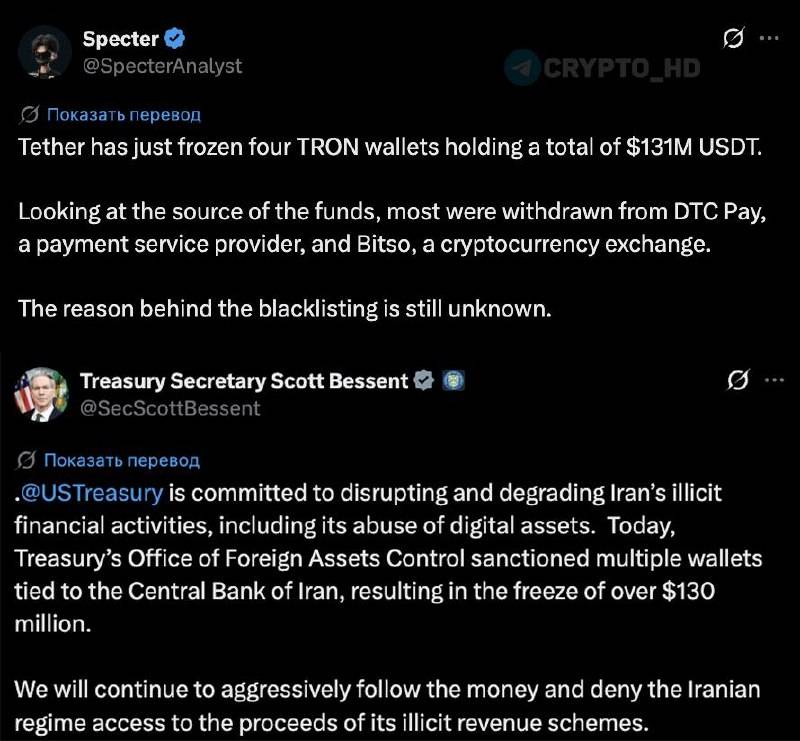The height and width of the screenshot is (741, 800).
Task: Show translation of Bessent's post
Action: coord(121,460)
